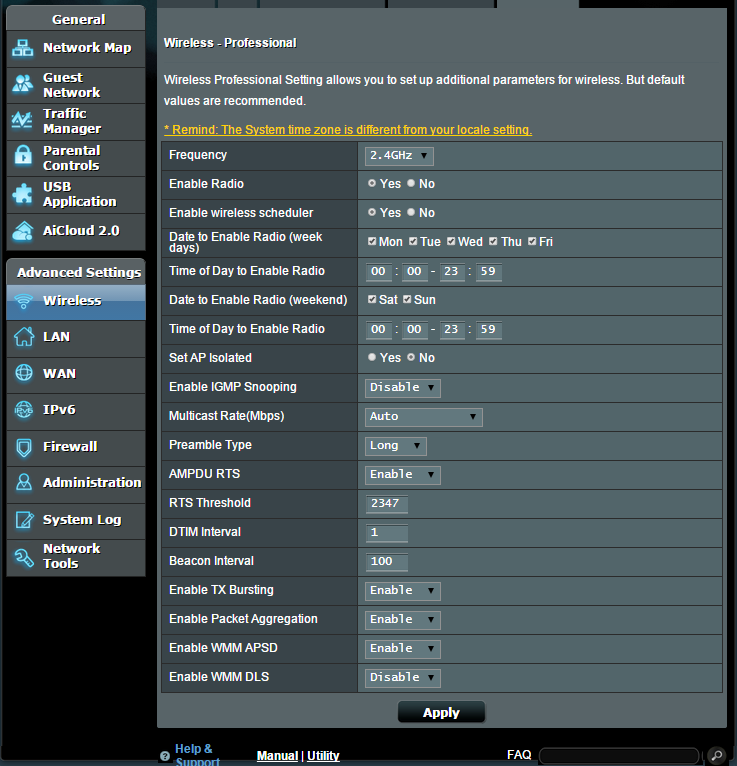Viewport: 737px width, 766px height.
Task: Uncheck the Thu weekday checkbox
Action: click(x=493, y=241)
